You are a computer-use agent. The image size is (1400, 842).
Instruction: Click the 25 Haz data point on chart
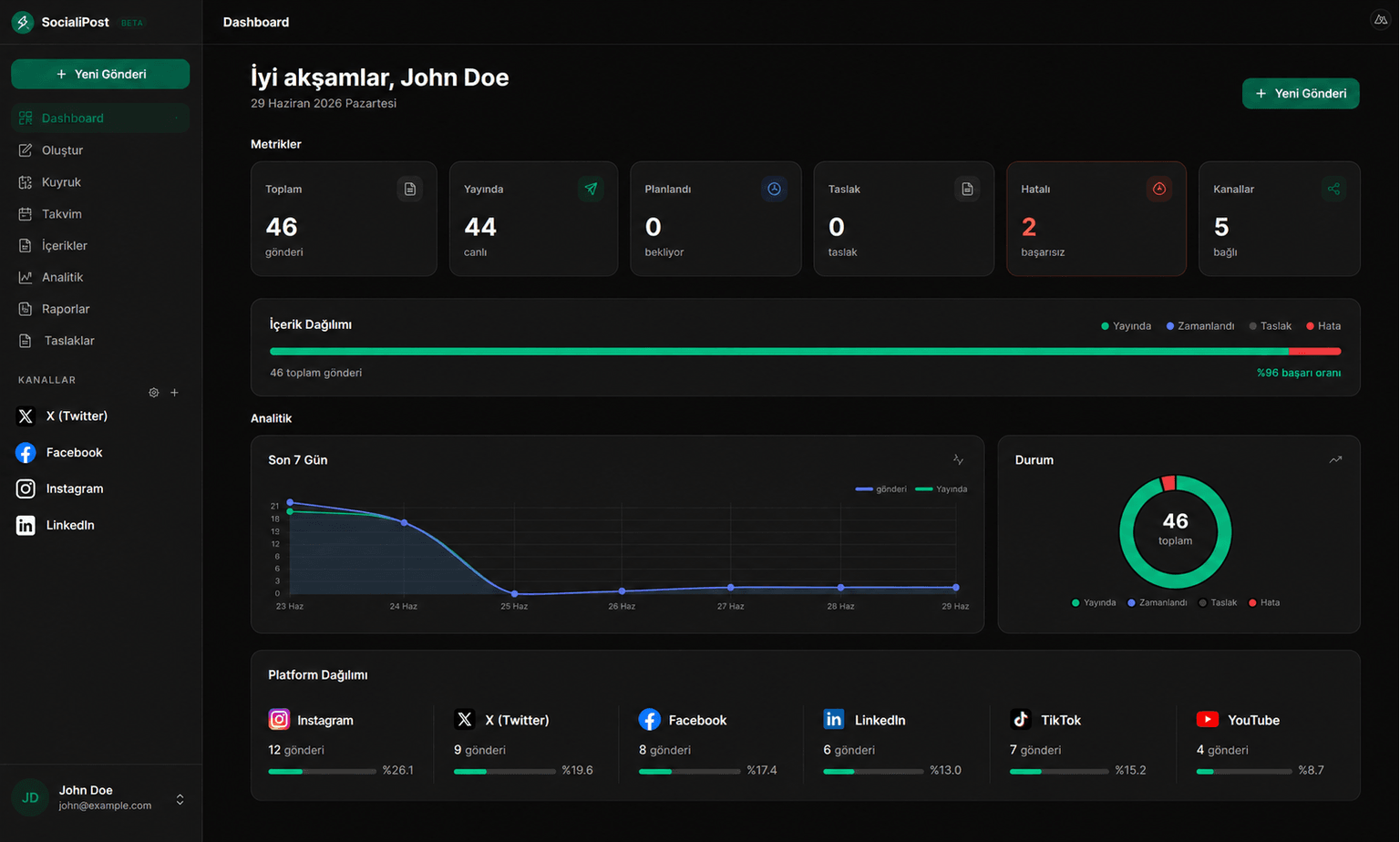[514, 594]
